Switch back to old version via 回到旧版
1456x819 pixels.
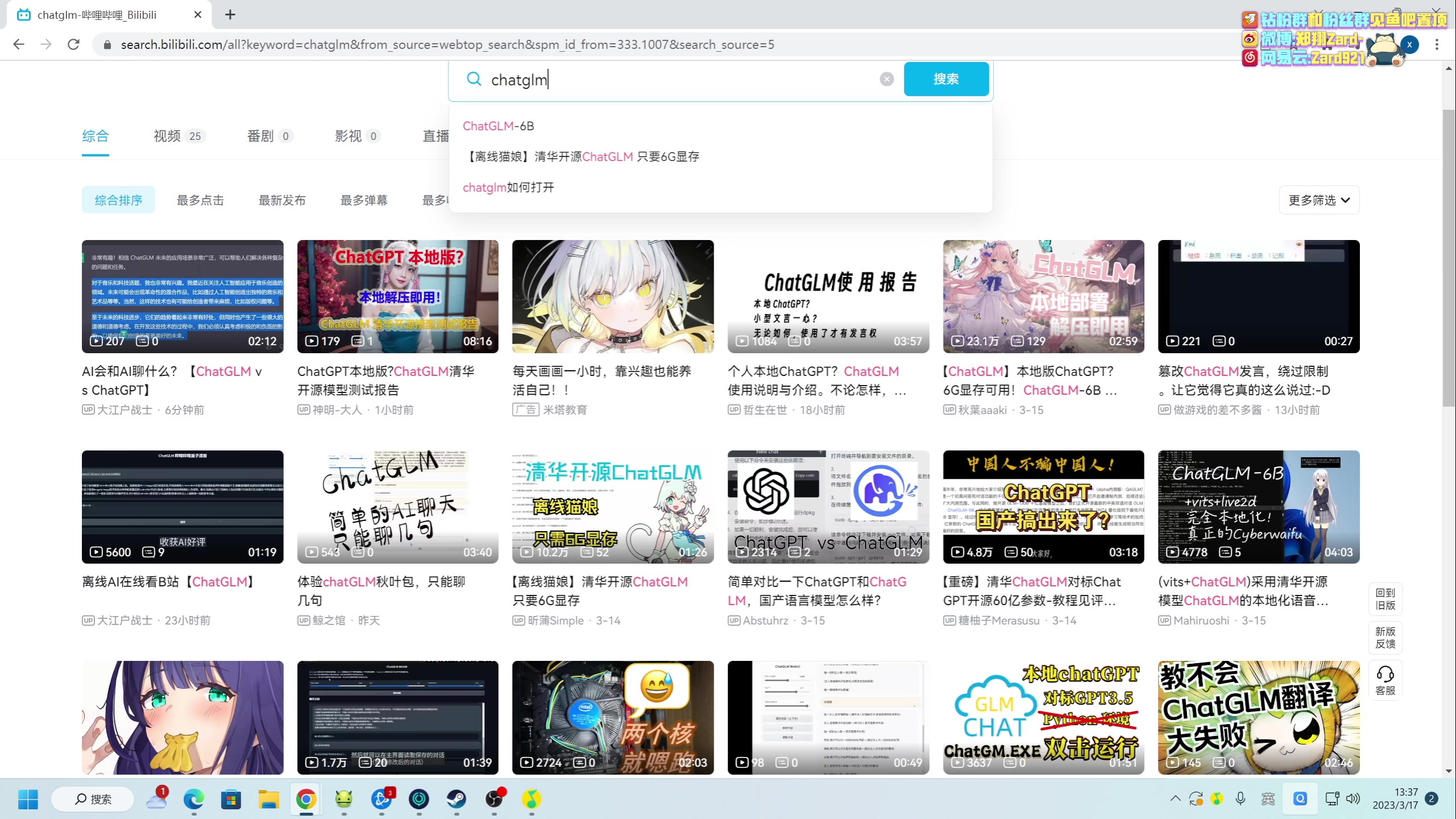(x=1385, y=599)
